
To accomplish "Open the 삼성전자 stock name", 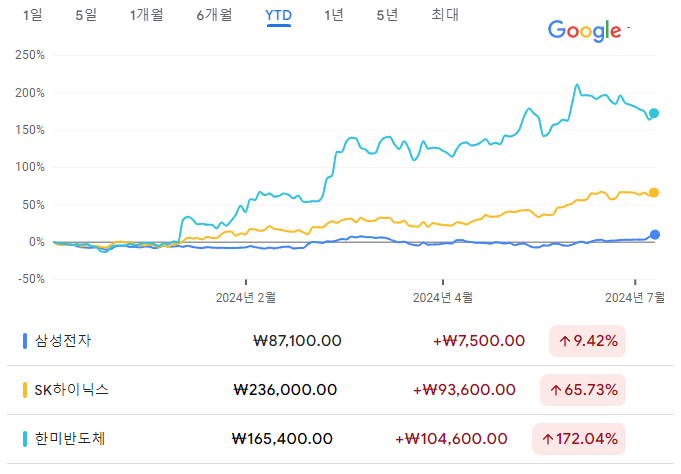I will tap(63, 341).
